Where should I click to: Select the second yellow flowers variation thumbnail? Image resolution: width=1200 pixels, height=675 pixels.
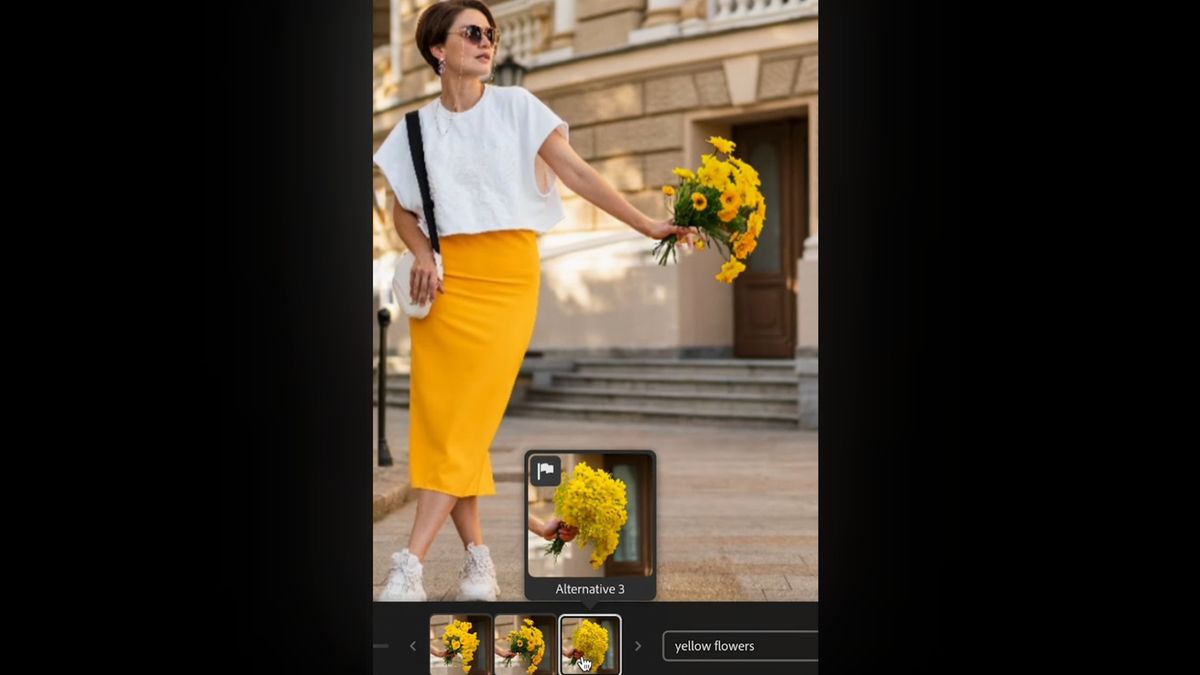click(x=525, y=645)
